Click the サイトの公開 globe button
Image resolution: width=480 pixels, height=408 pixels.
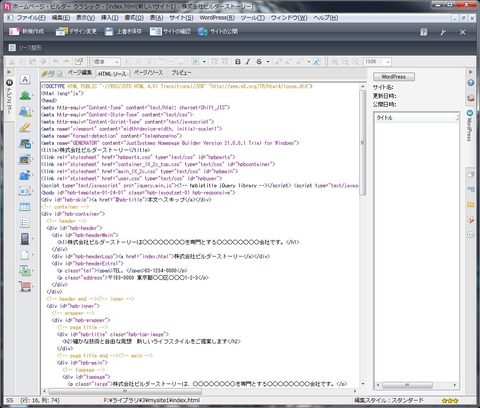217,31
